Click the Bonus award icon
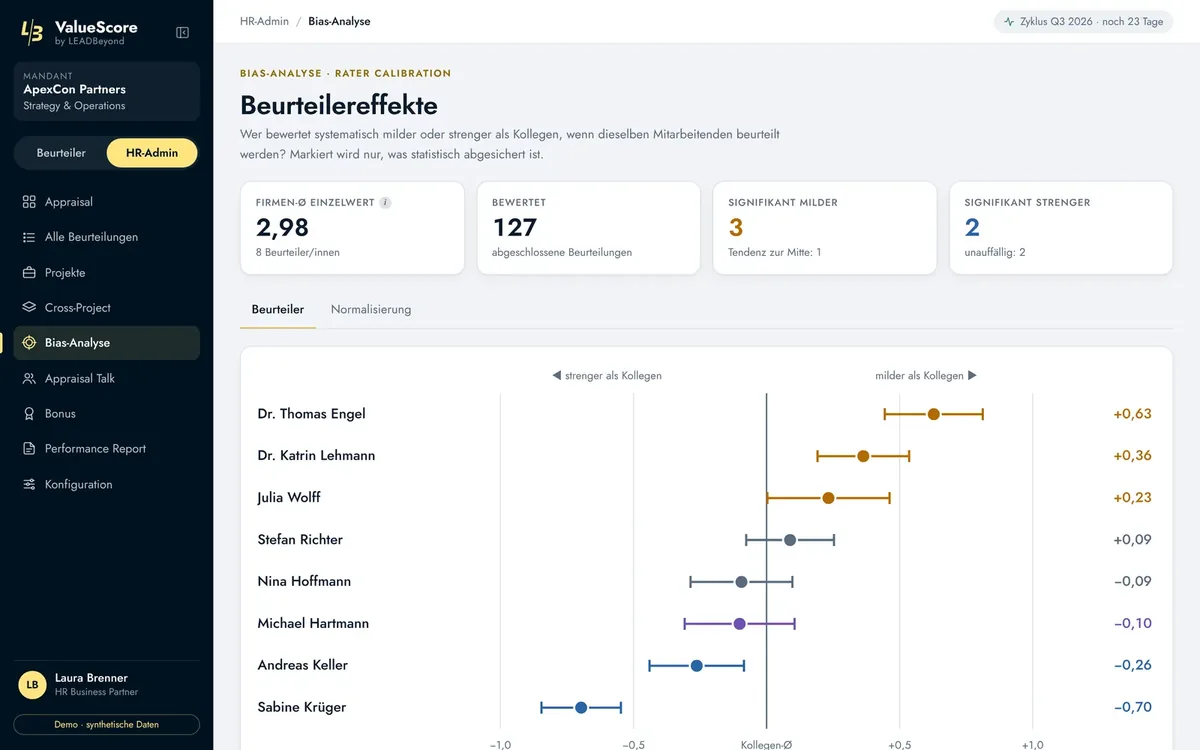The height and width of the screenshot is (750, 1200). (29, 414)
